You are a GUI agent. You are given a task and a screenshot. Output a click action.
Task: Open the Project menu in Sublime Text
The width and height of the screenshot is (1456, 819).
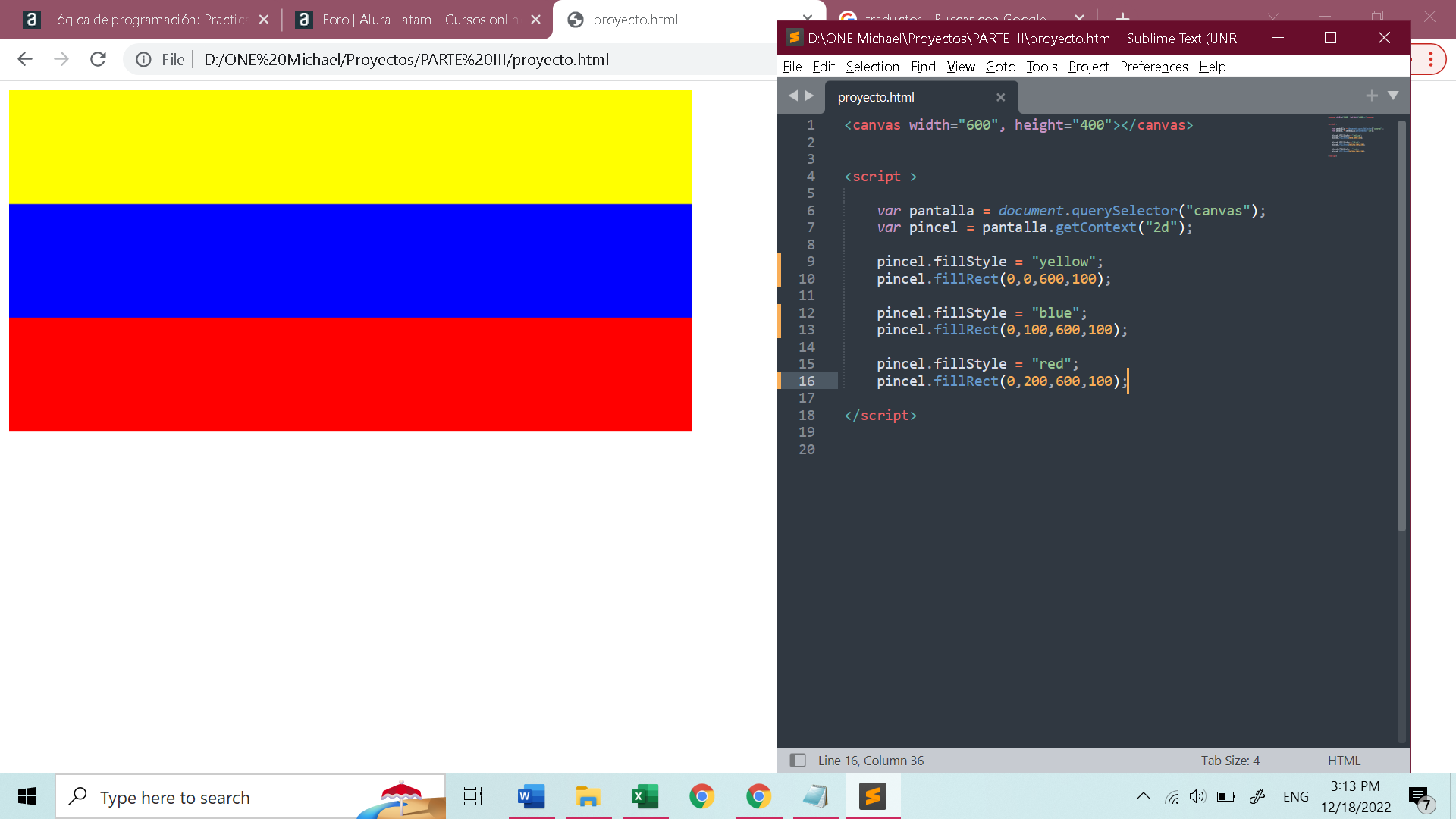point(1088,67)
